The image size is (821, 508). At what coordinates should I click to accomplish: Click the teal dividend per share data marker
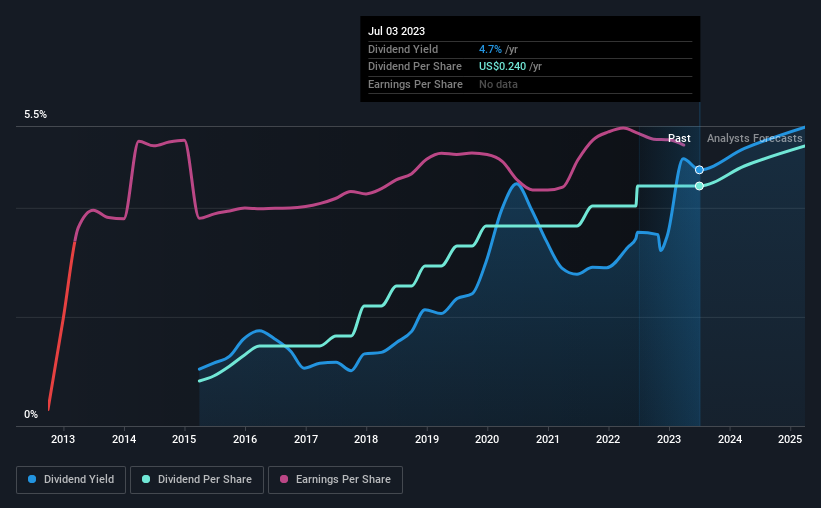[699, 186]
